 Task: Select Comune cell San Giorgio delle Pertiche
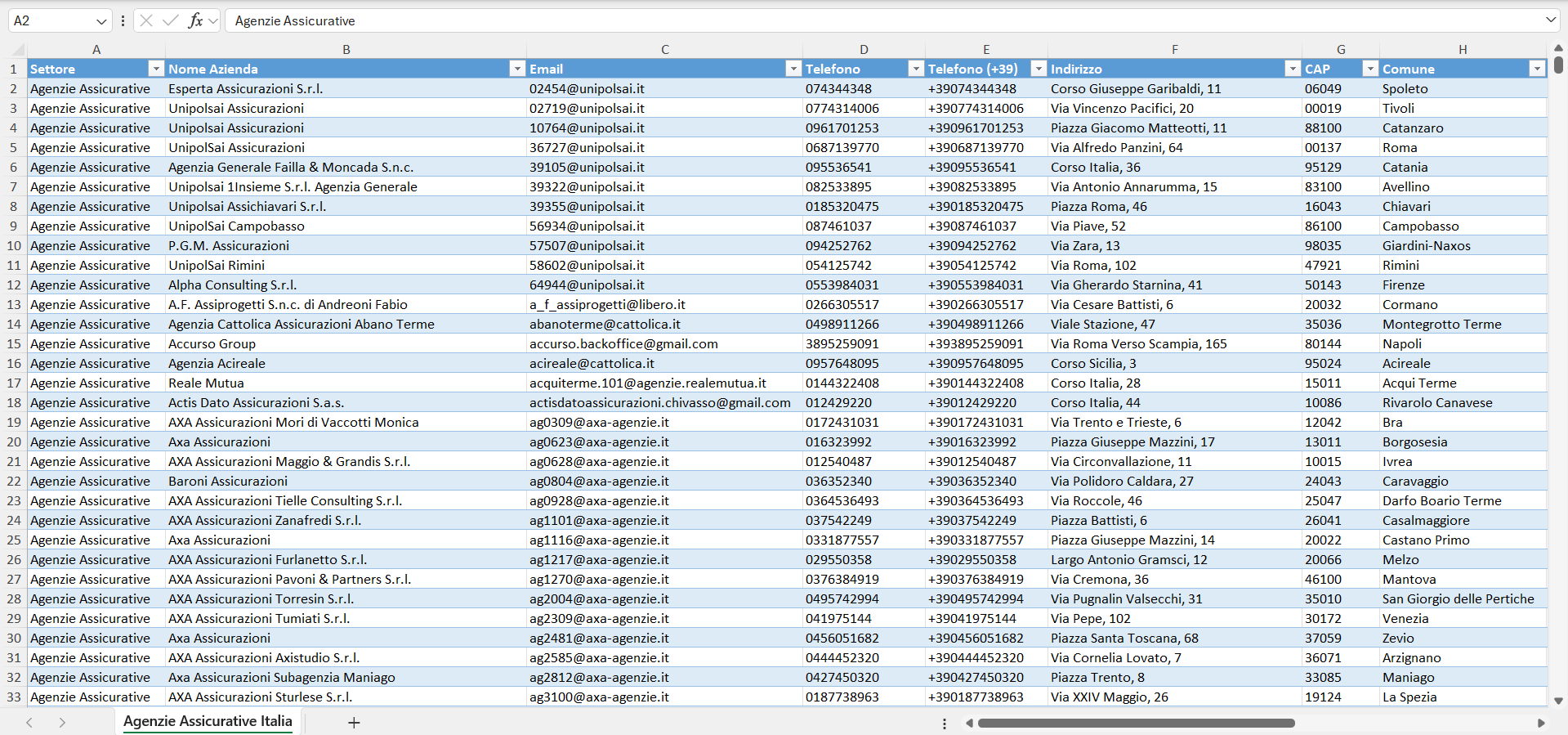1463,598
